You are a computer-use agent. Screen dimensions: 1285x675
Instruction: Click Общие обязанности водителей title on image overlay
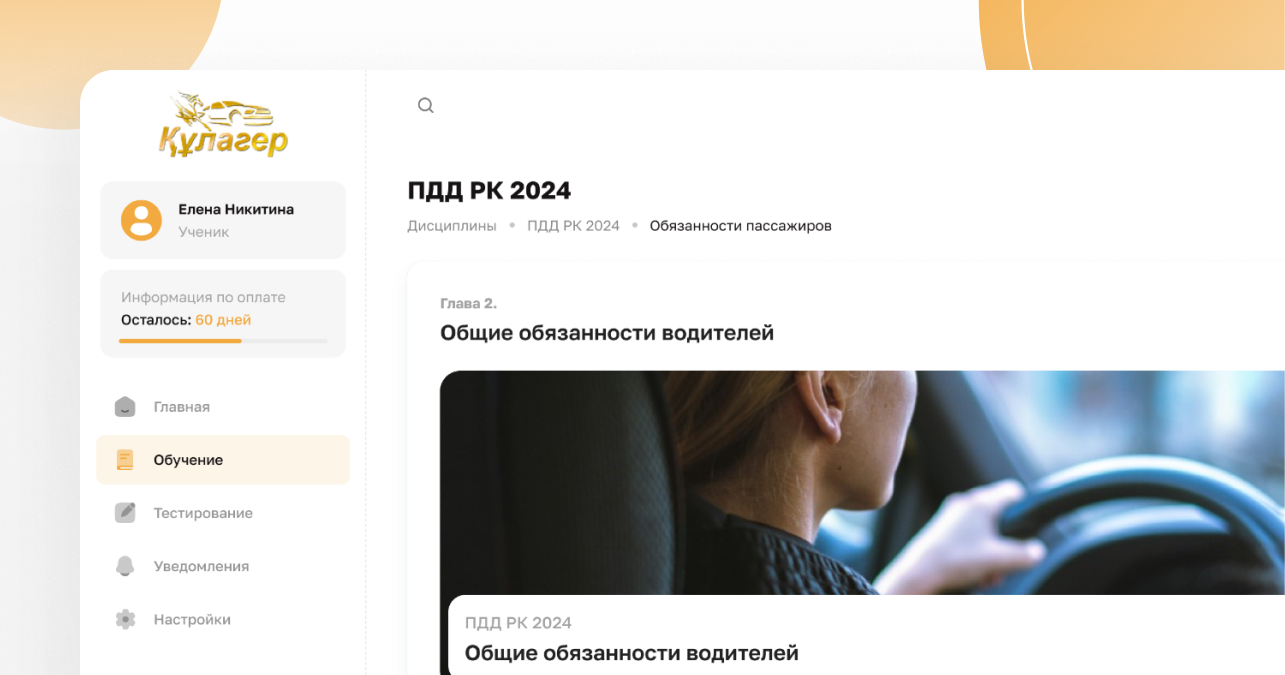(x=632, y=654)
